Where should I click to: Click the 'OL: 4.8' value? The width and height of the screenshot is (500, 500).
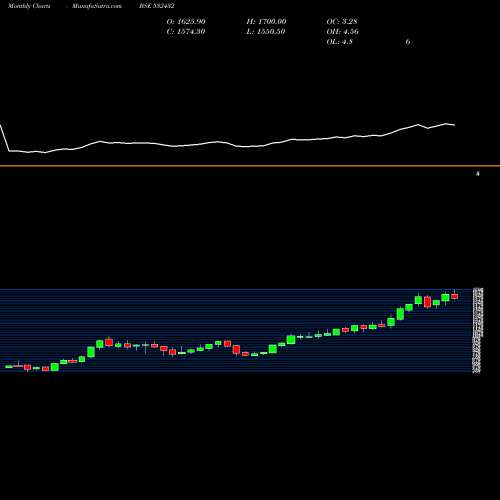tap(339, 41)
